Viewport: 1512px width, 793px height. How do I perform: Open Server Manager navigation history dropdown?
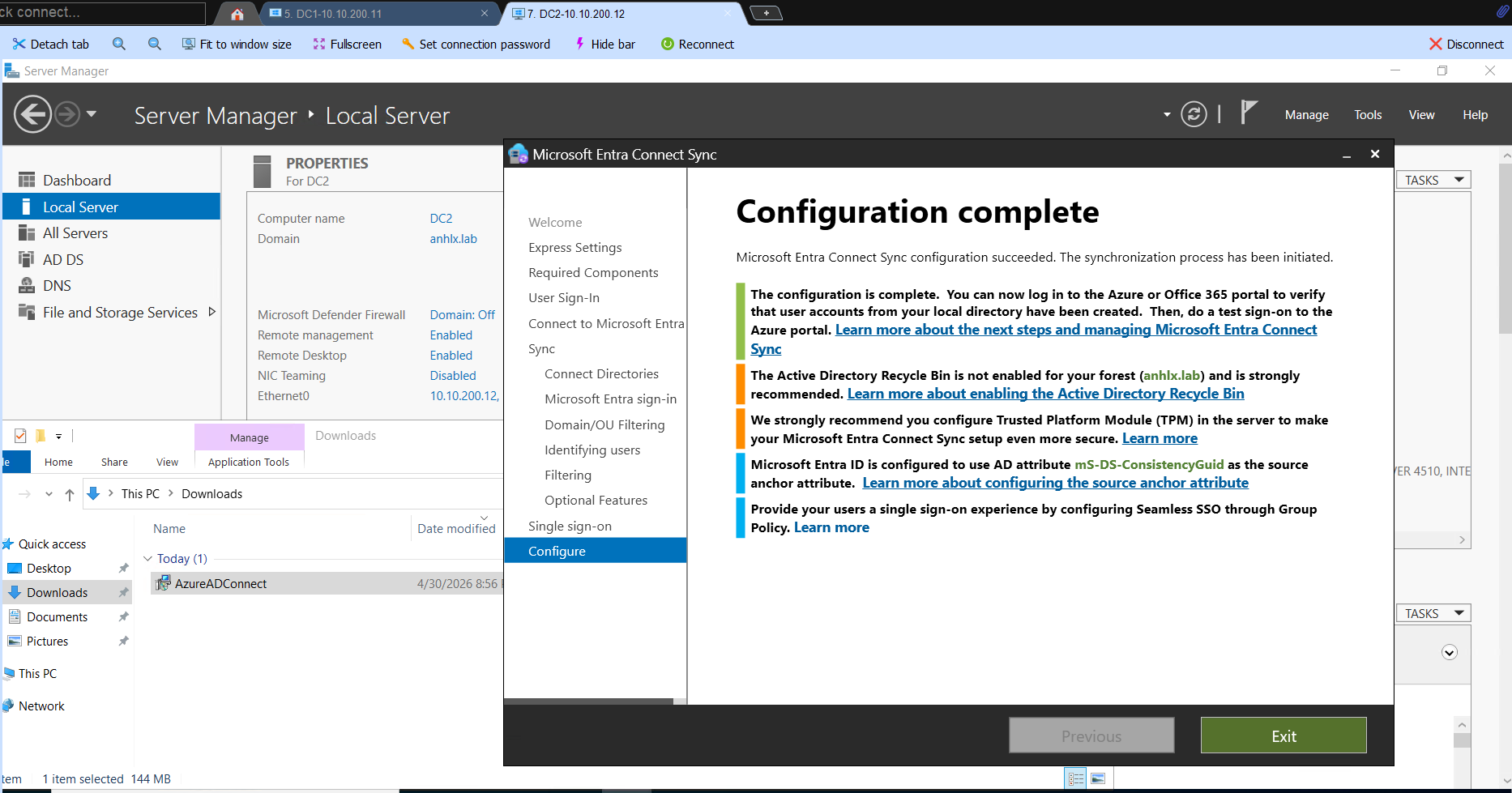(x=92, y=114)
